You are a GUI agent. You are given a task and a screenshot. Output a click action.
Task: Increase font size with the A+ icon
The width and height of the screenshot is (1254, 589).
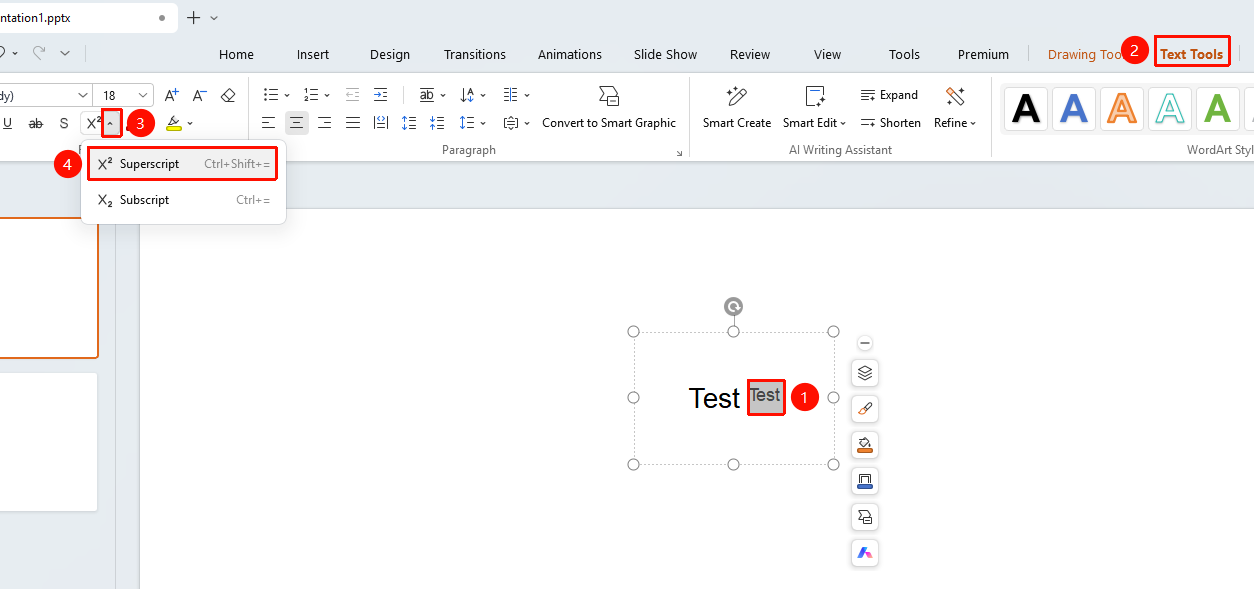pos(171,95)
